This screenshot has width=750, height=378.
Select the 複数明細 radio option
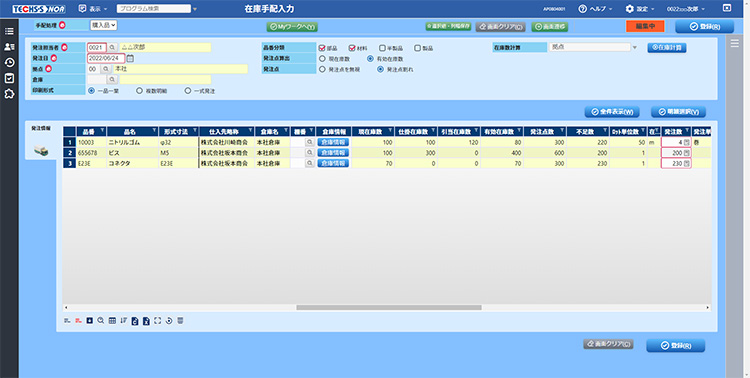pos(139,91)
